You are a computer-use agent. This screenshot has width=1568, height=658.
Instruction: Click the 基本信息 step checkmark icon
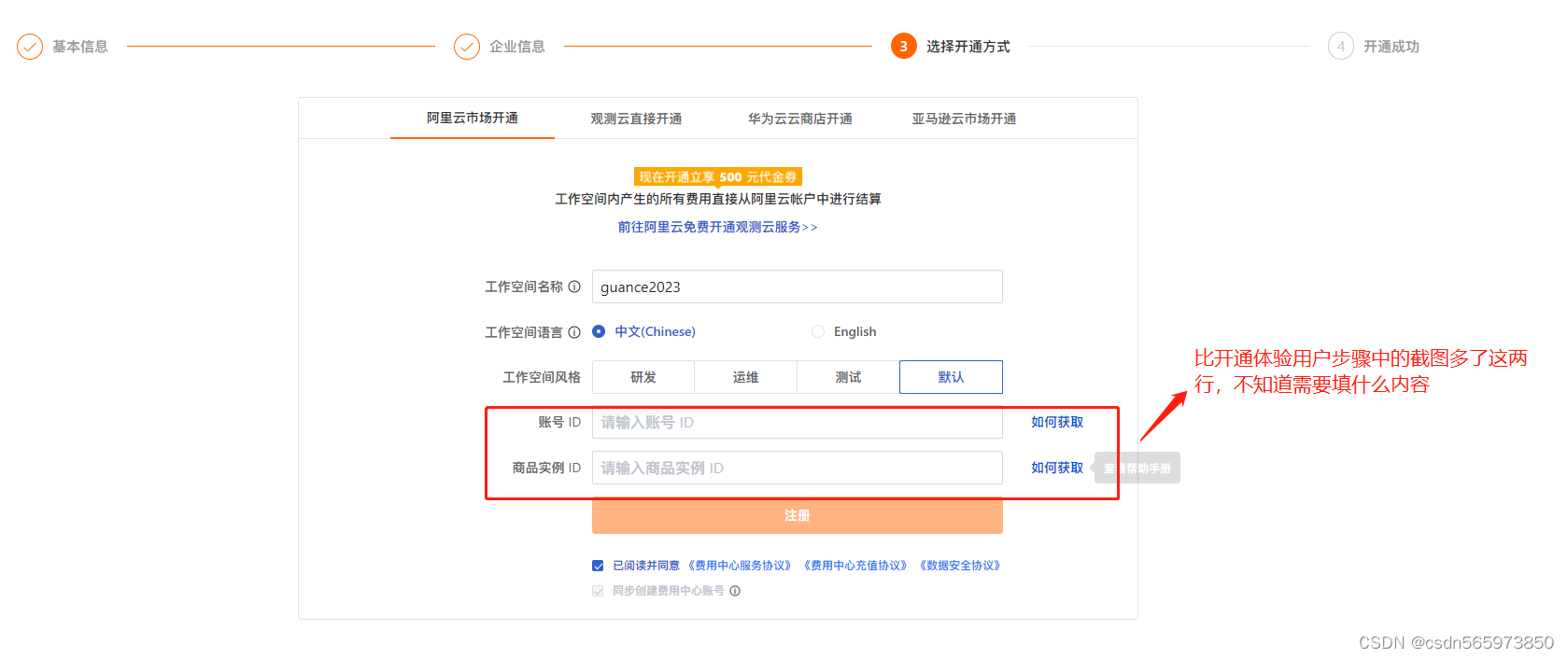(30, 47)
